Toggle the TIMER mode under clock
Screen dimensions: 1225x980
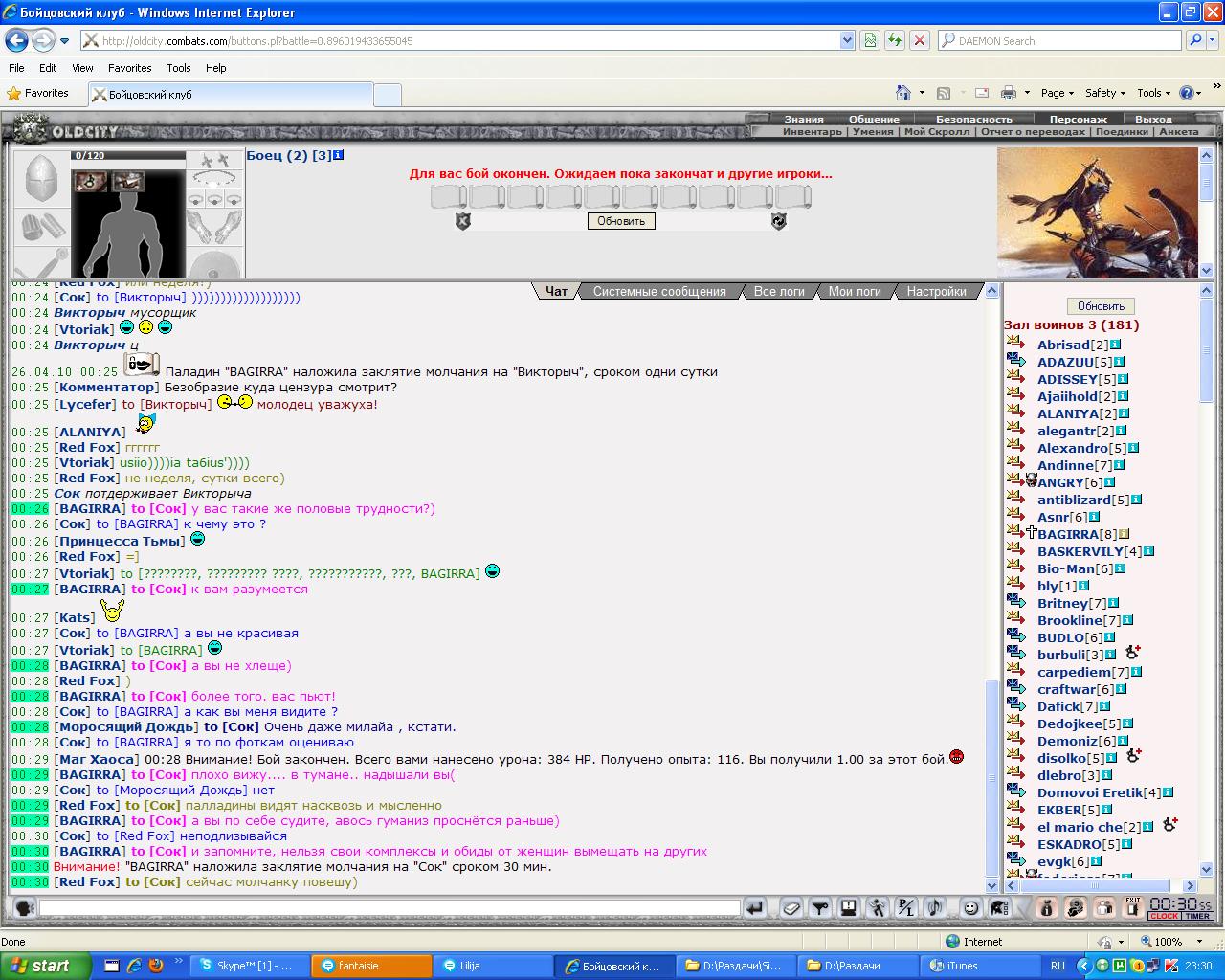[x=1197, y=916]
